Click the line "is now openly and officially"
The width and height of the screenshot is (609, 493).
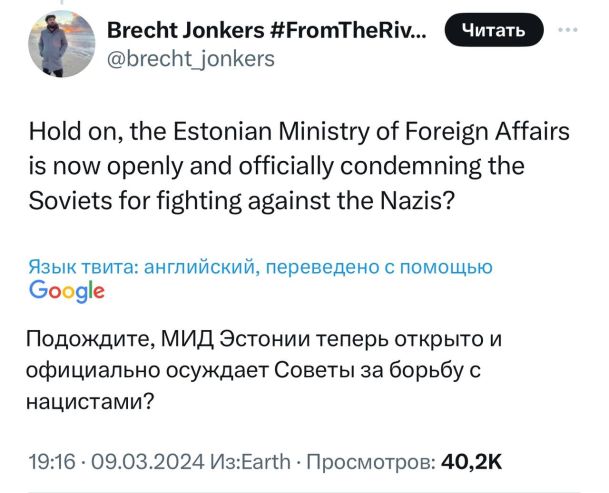[276, 167]
